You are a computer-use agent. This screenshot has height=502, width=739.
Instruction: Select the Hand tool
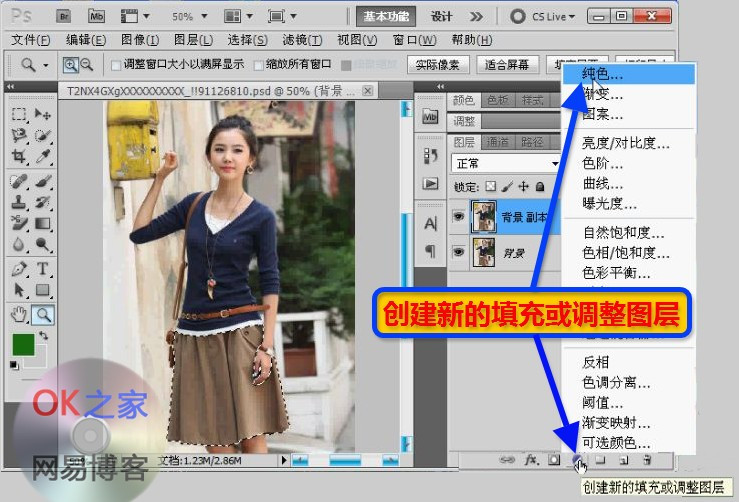coord(18,314)
